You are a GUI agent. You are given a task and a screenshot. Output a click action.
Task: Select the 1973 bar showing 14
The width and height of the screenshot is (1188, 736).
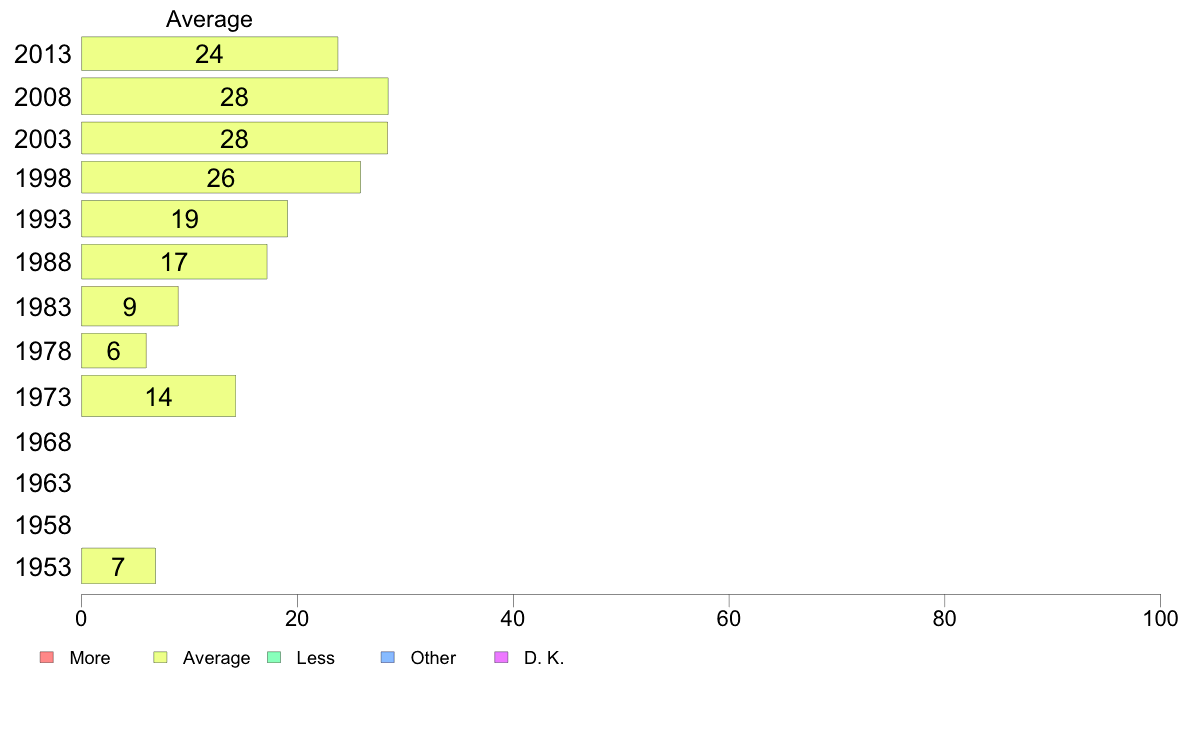pos(158,396)
